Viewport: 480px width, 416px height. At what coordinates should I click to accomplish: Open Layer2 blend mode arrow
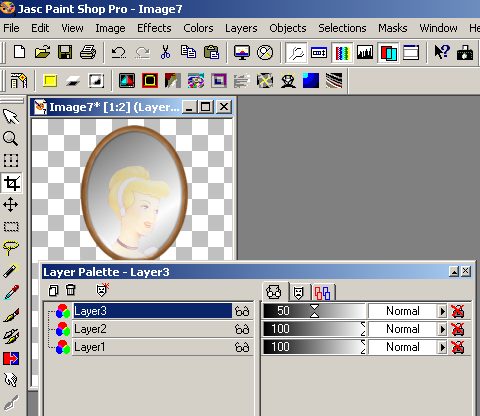pyautogui.click(x=442, y=329)
